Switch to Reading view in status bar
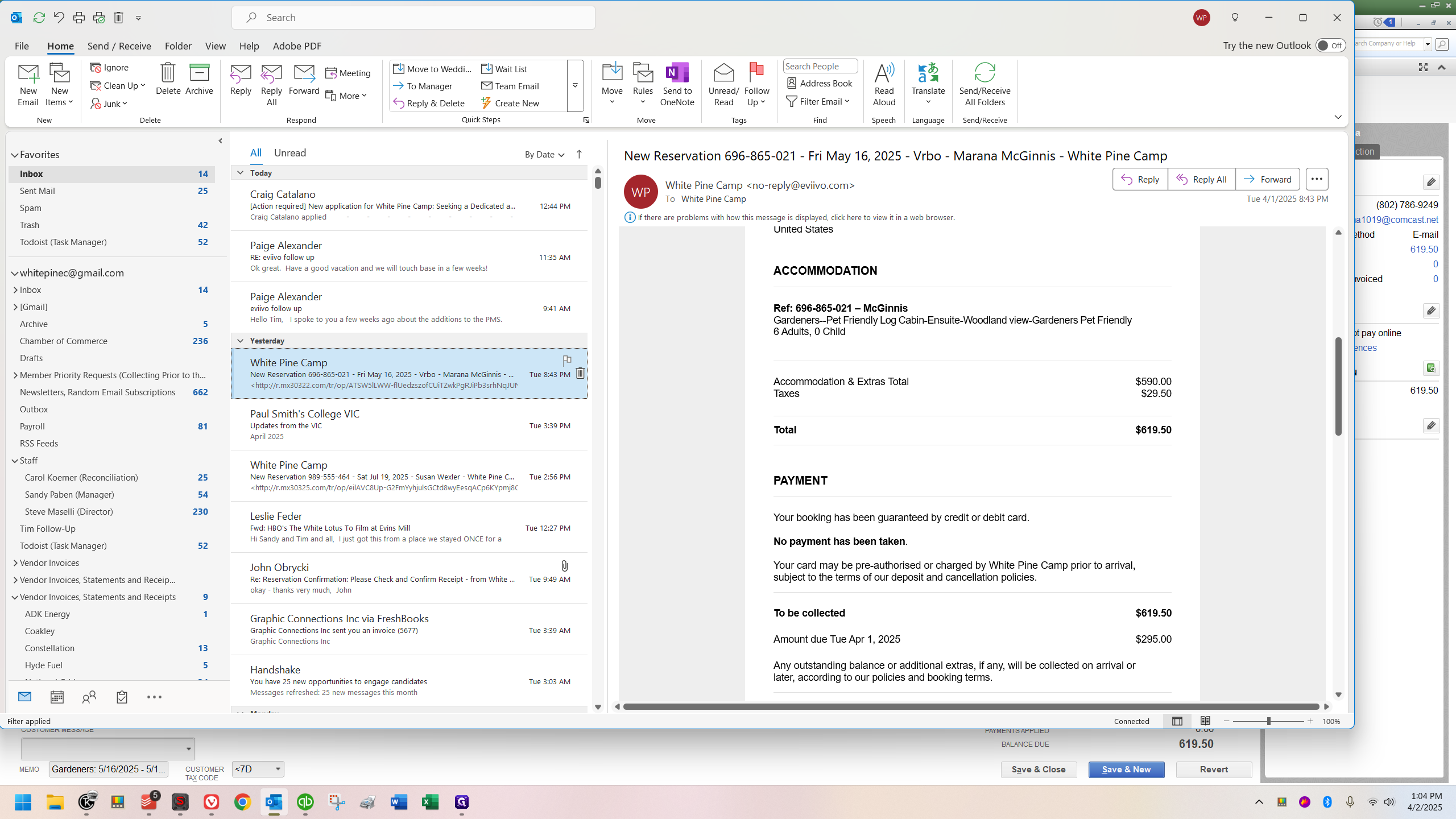Screen dimensions: 1456x819 click(x=1205, y=721)
